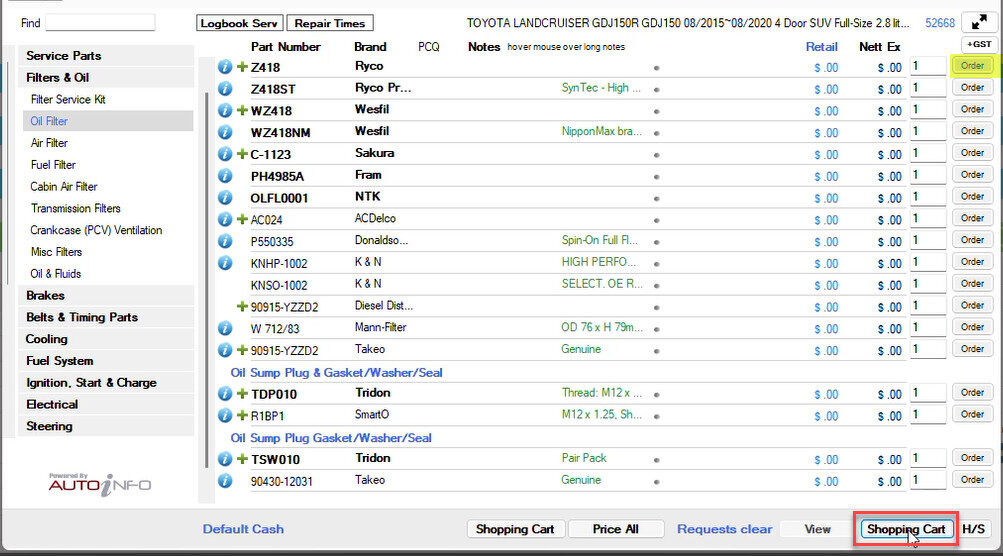Open info icon for C-1123 Sakura
1003x556 pixels.
click(x=225, y=154)
